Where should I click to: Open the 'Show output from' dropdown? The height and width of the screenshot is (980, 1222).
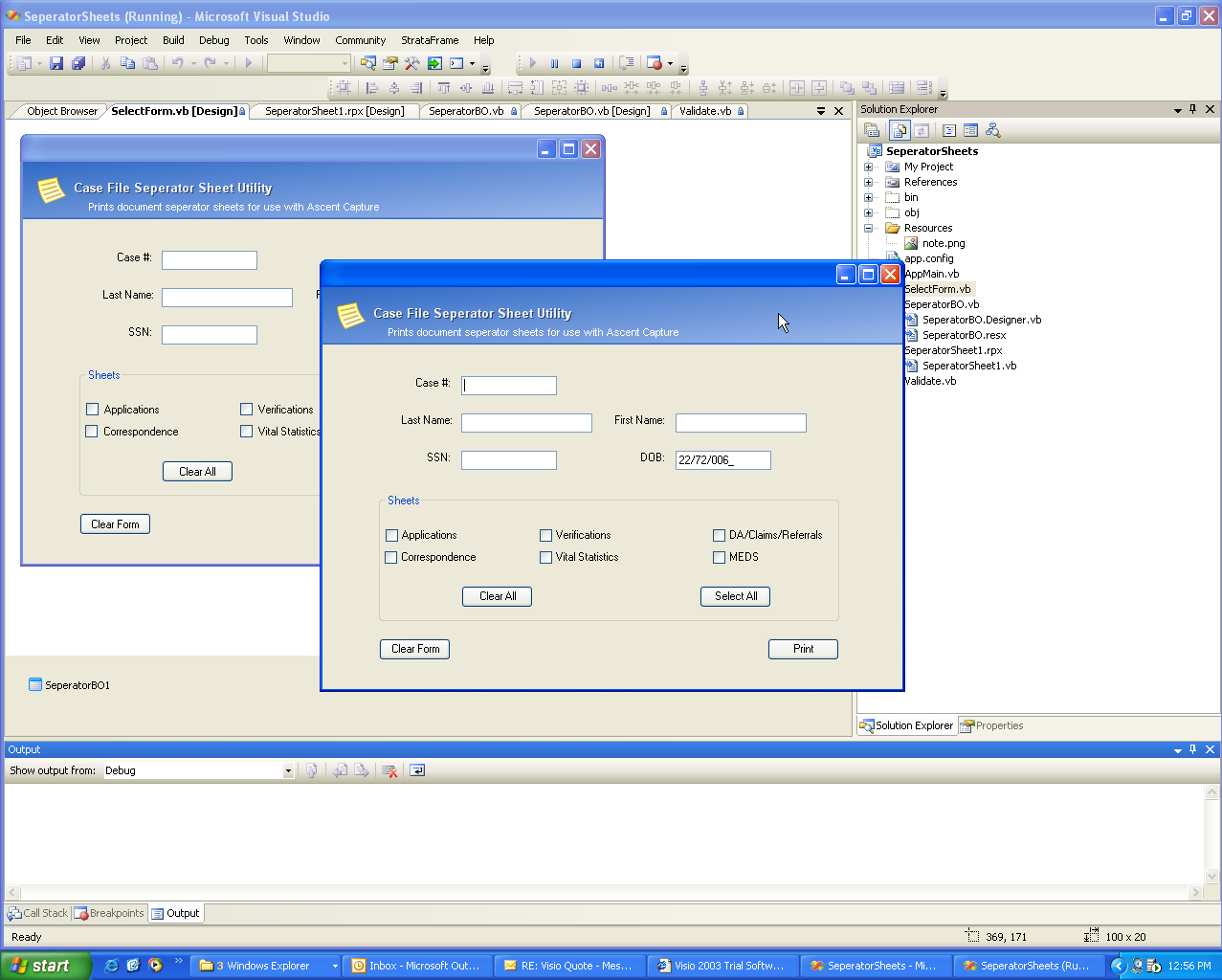pos(287,770)
